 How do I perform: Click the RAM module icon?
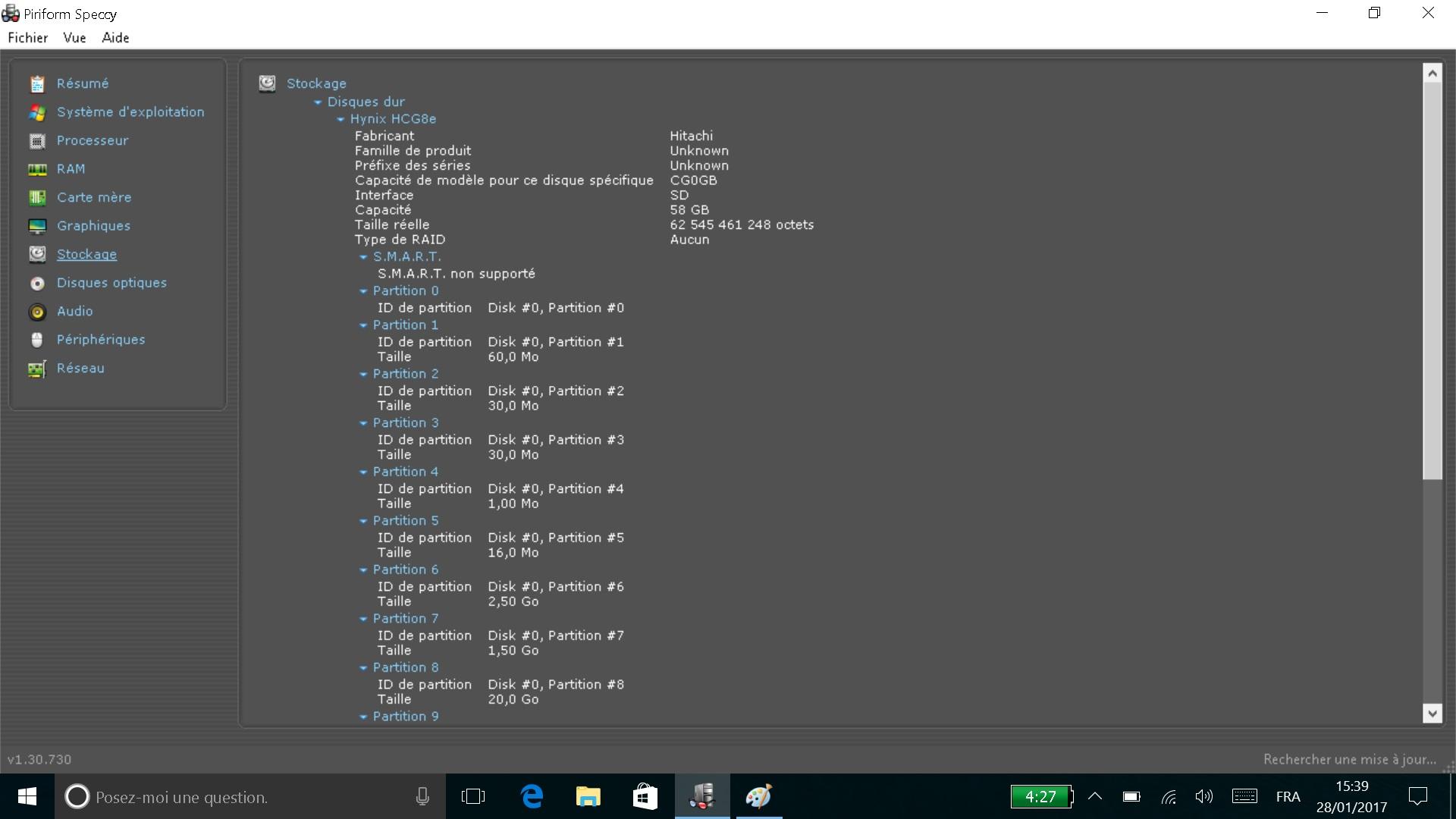pyautogui.click(x=37, y=169)
